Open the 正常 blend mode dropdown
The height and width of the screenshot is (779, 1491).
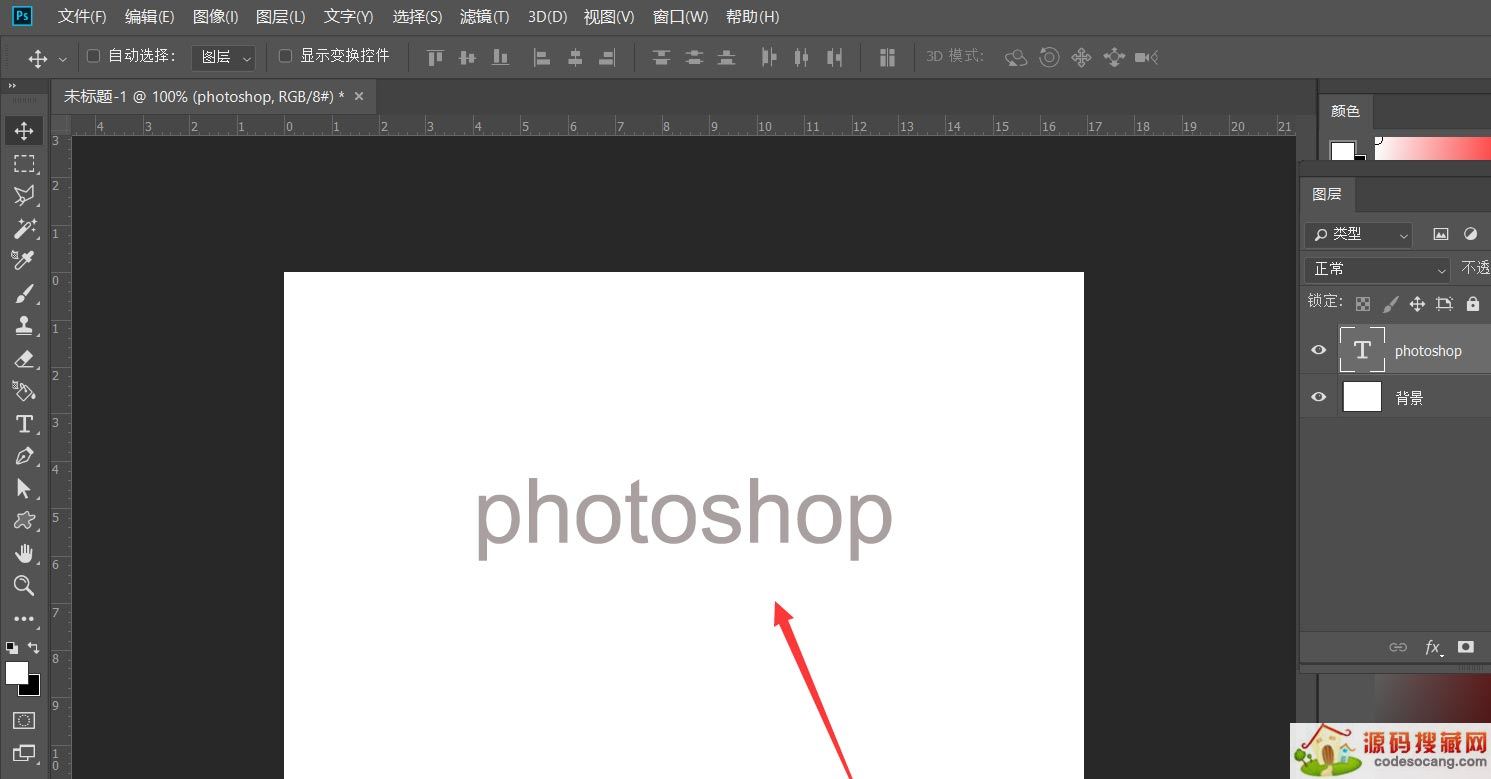pos(1377,269)
